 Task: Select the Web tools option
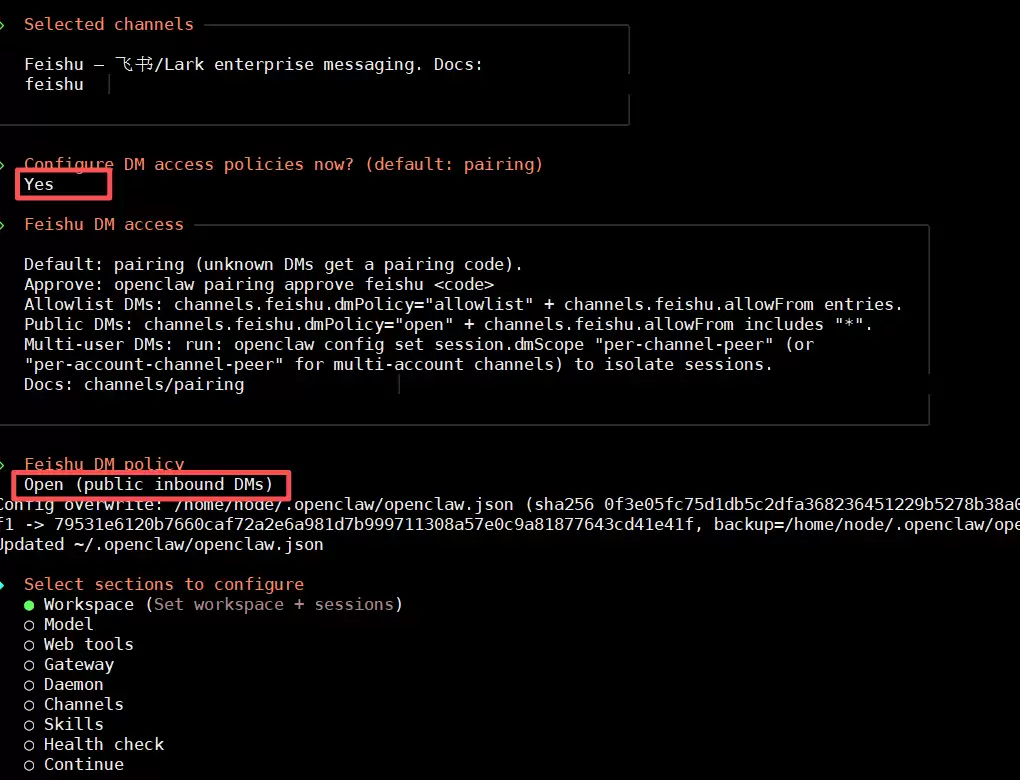(88, 644)
